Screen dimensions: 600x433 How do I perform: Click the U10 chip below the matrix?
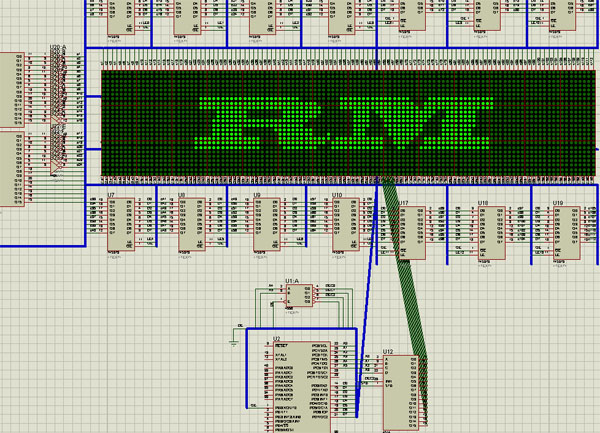coord(346,225)
